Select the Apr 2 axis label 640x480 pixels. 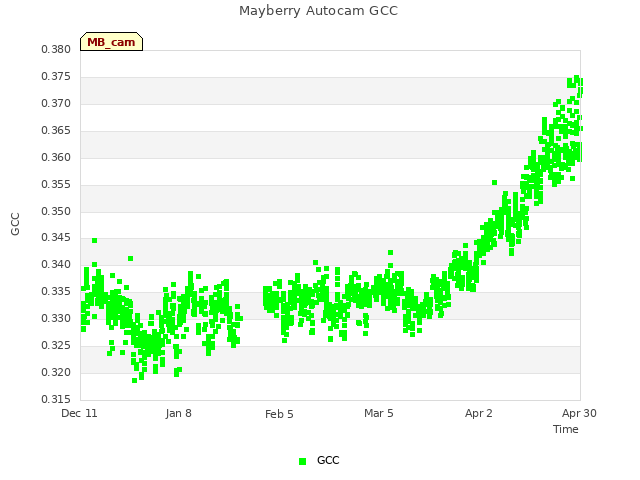point(478,413)
